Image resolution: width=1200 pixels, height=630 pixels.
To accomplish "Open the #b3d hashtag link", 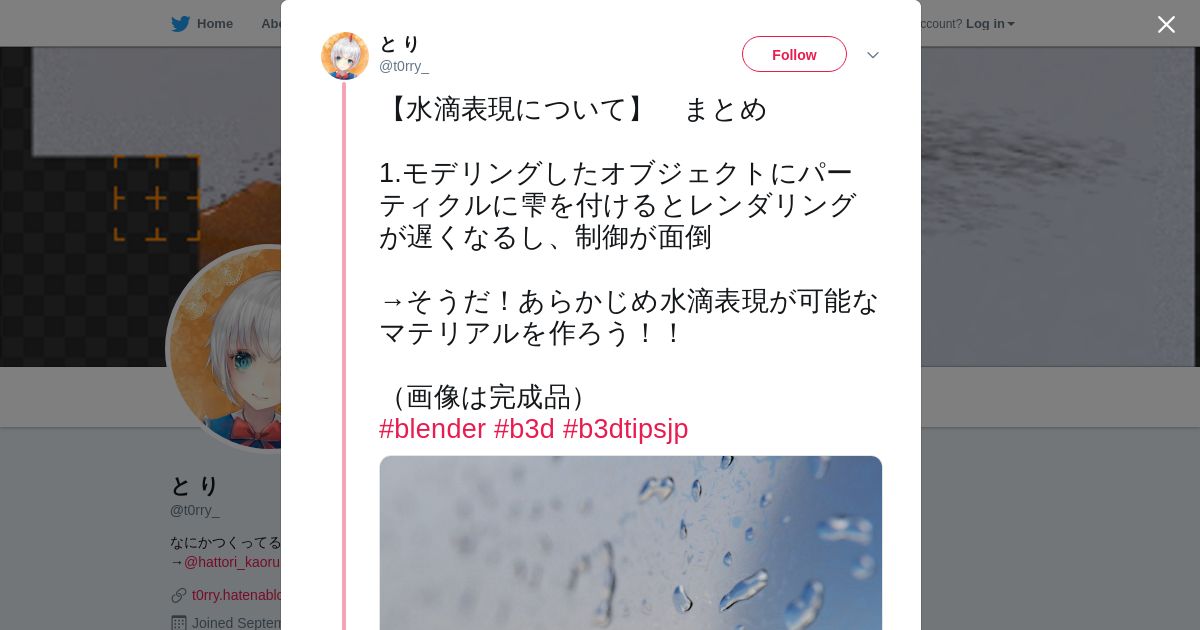I will (x=524, y=429).
